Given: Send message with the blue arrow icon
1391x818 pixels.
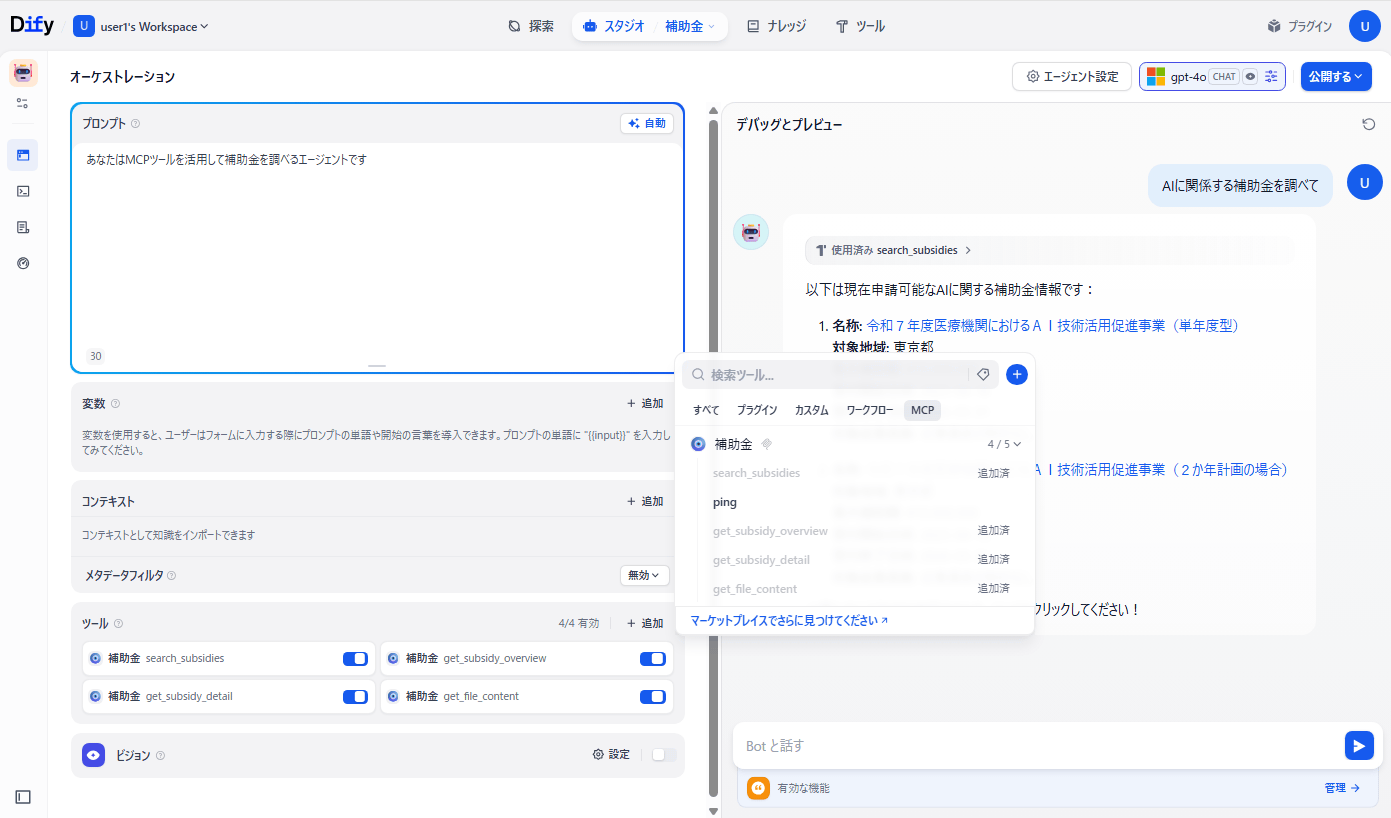Looking at the screenshot, I should [1358, 746].
